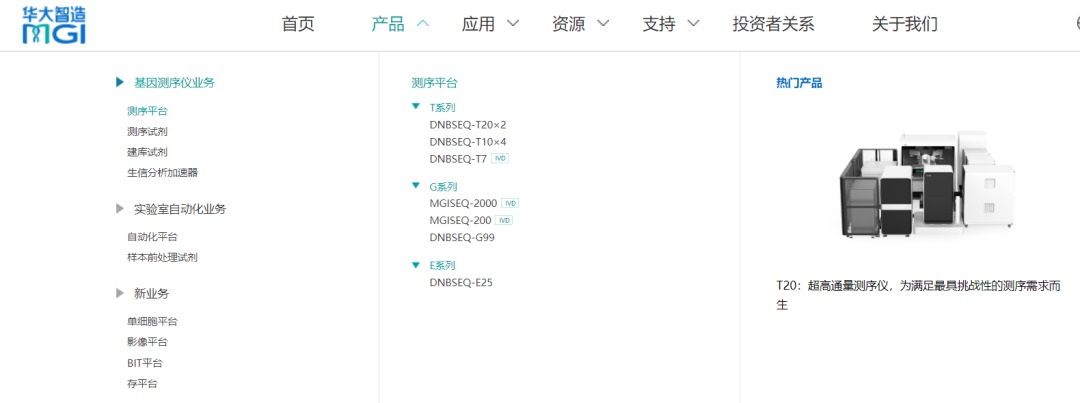The height and width of the screenshot is (403, 1080).
Task: Open MGISEQ-2000 product
Action: 463,203
